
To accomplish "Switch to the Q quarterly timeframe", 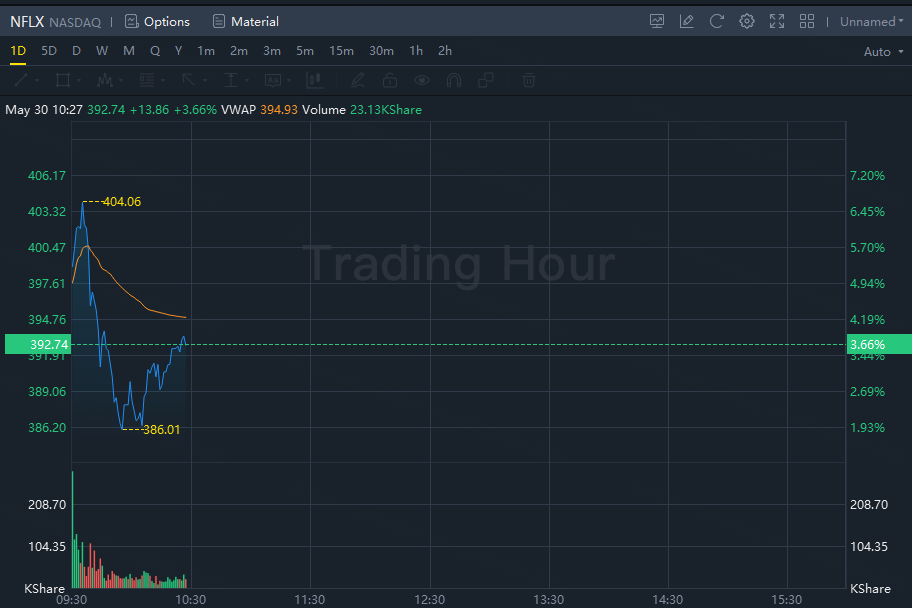I will coord(155,51).
